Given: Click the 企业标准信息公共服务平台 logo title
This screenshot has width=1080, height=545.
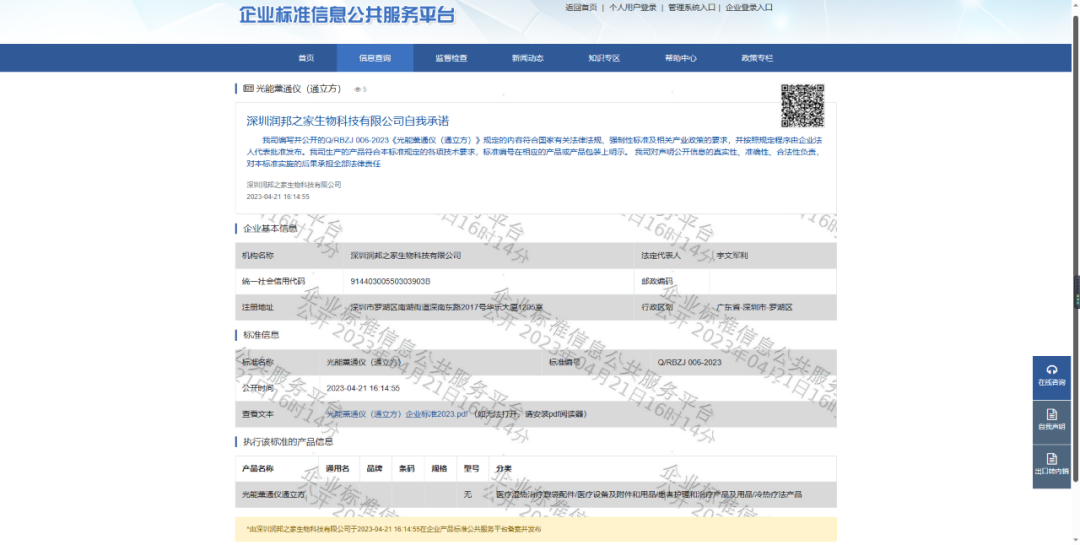Looking at the screenshot, I should (346, 15).
